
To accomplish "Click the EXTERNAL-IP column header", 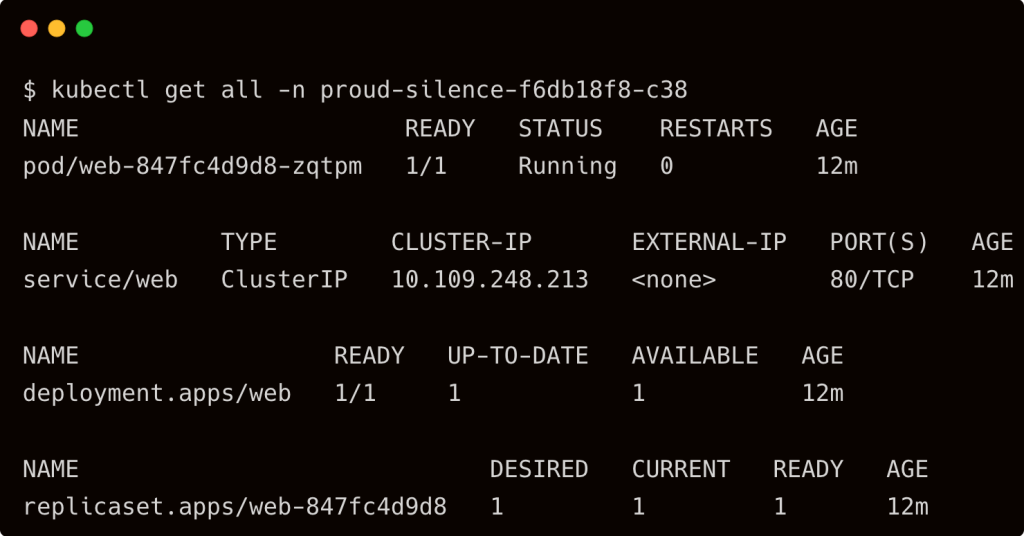I will (709, 242).
